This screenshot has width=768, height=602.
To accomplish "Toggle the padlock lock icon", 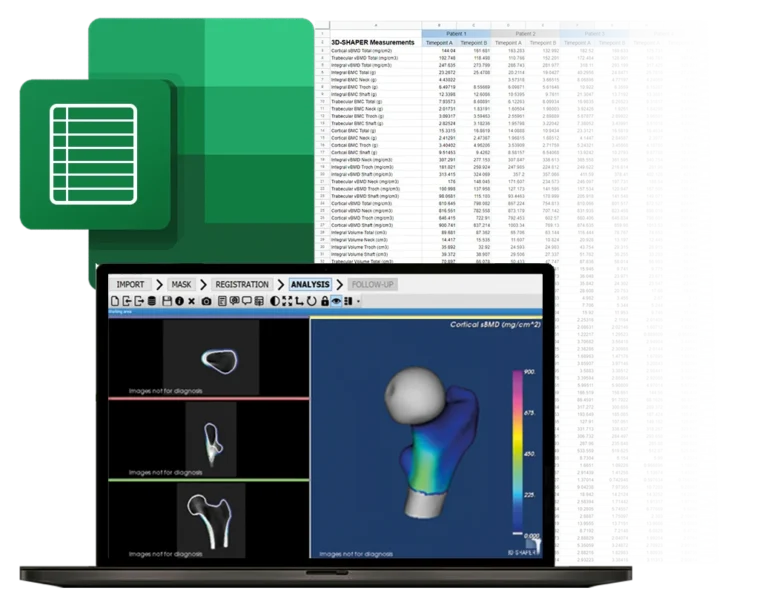I will pos(324,300).
